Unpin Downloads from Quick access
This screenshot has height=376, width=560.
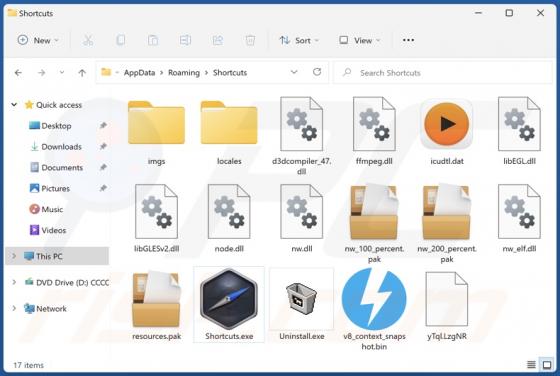tap(103, 146)
